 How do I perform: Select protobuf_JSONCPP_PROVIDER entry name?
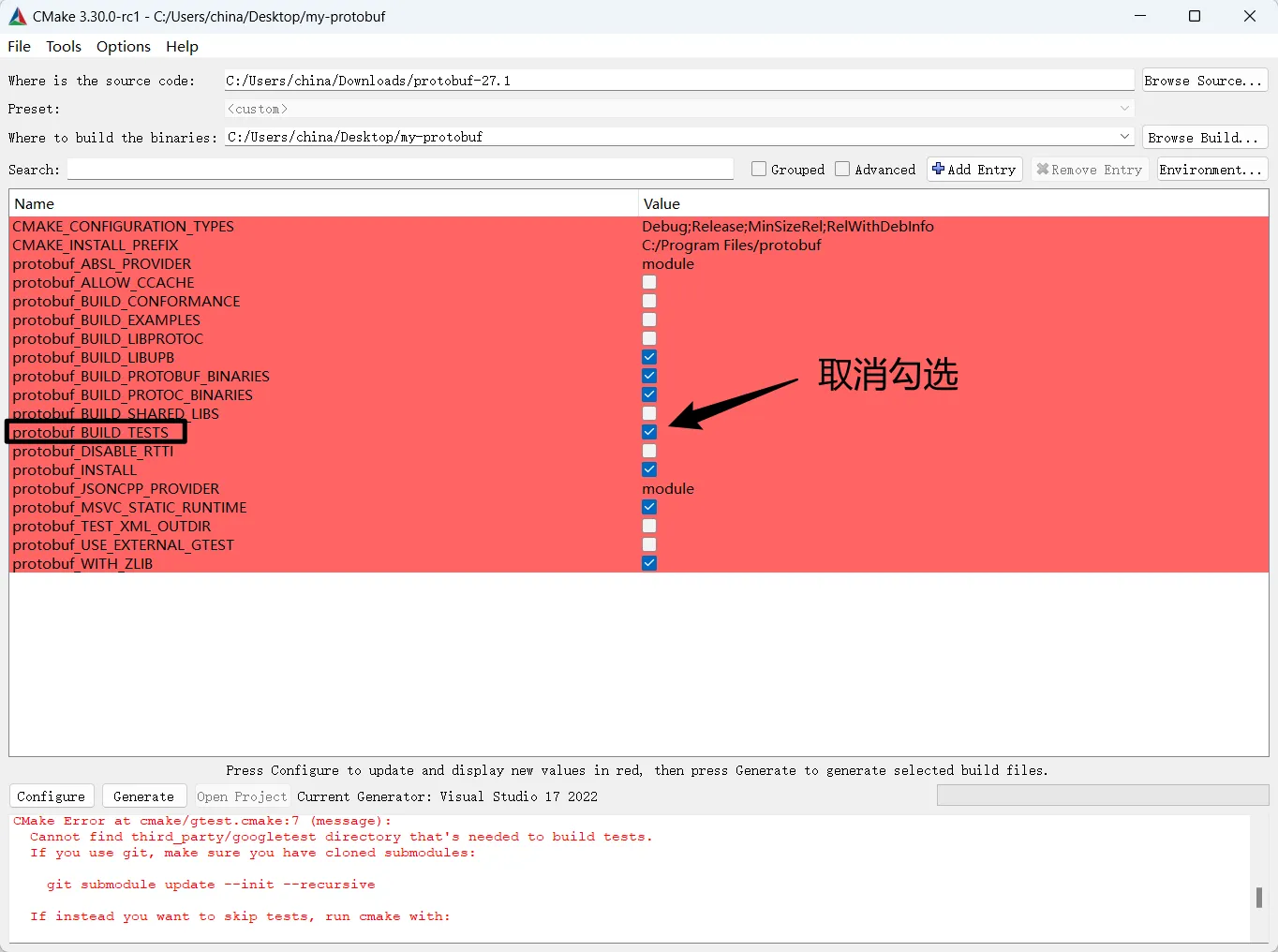[115, 488]
